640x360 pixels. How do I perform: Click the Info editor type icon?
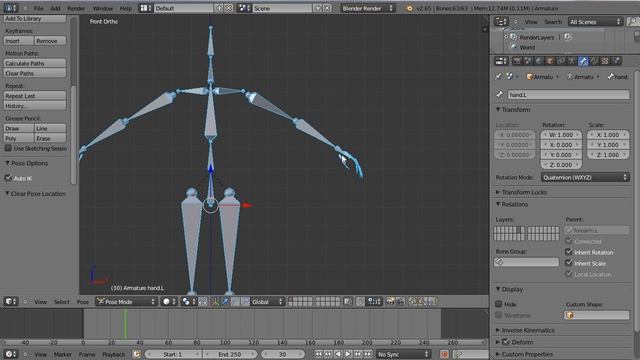click(10, 8)
